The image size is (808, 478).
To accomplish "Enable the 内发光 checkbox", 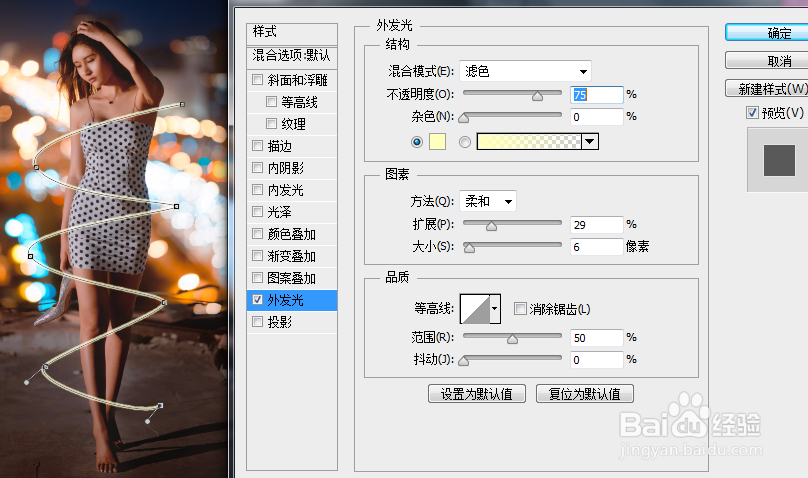I will 257,190.
